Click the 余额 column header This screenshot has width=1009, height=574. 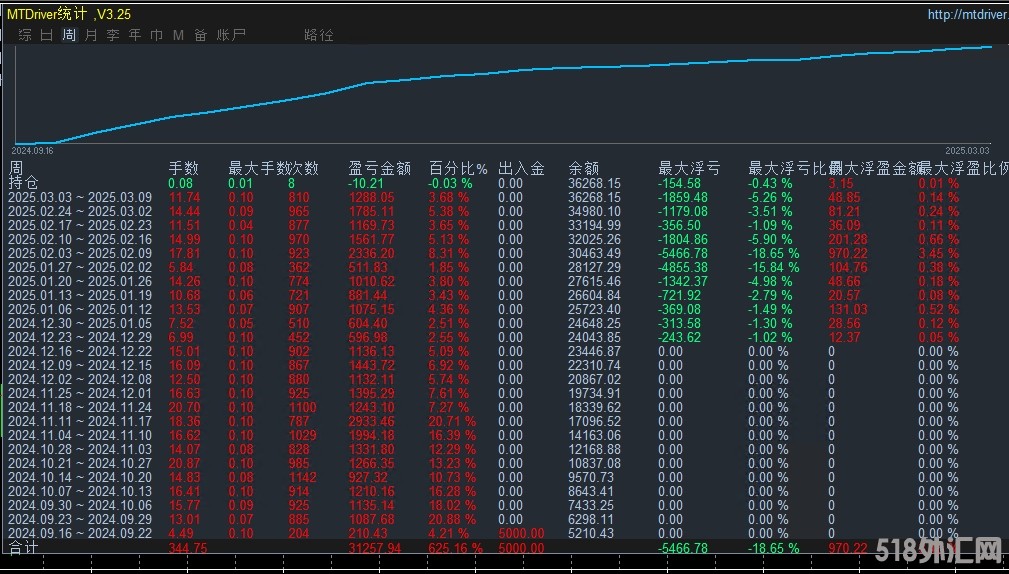pyautogui.click(x=584, y=169)
